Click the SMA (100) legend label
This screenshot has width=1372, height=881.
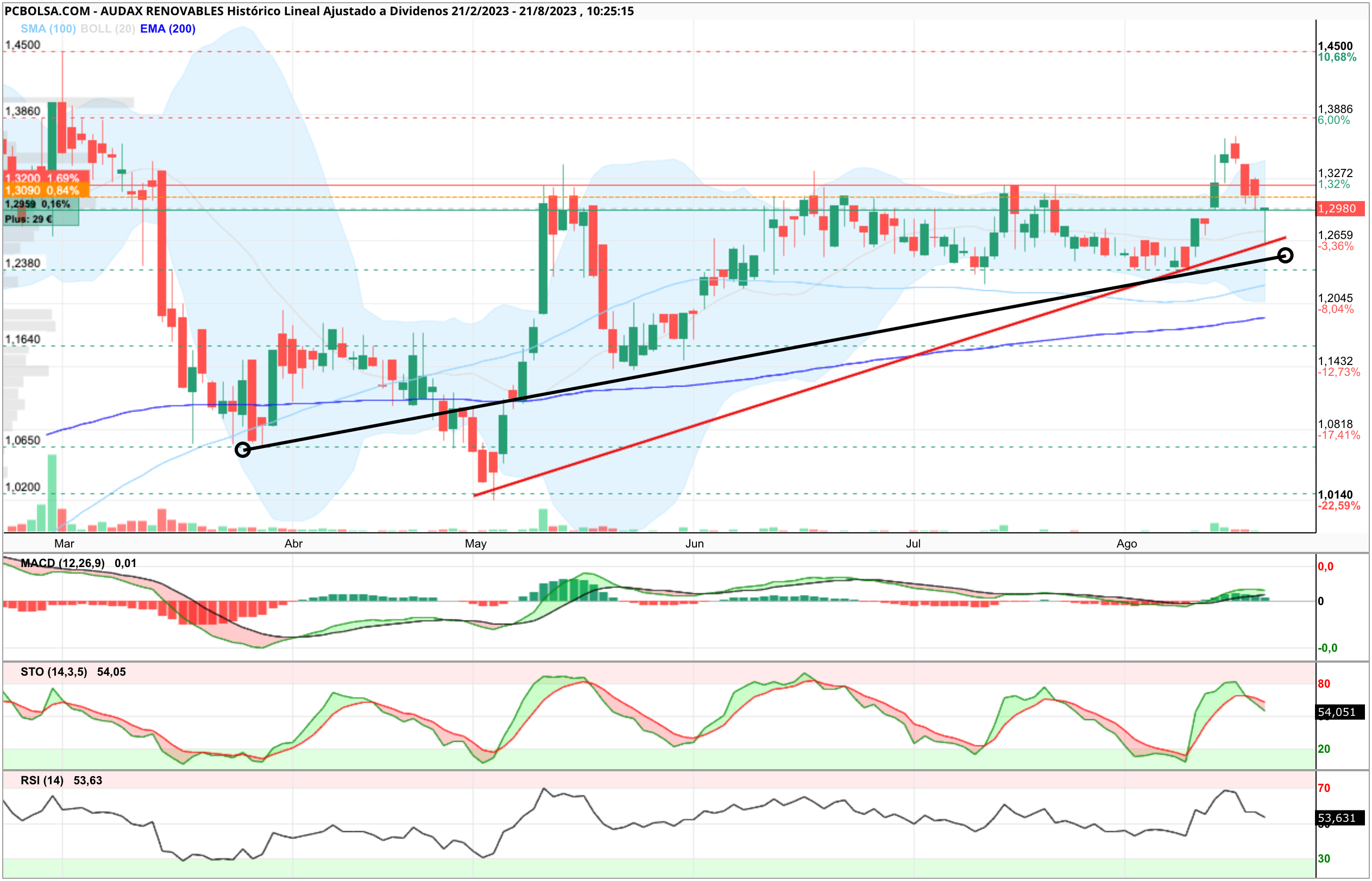tap(48, 29)
